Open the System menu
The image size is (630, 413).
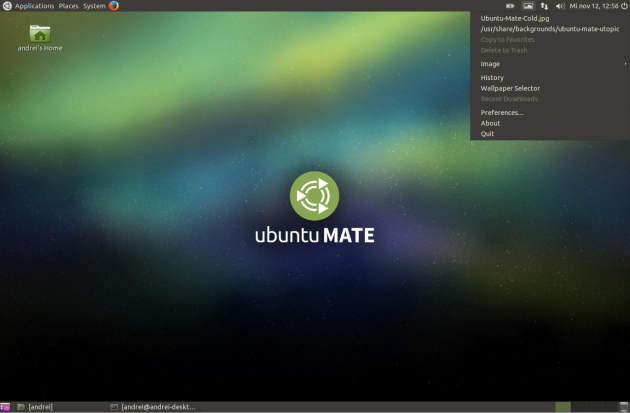(x=94, y=6)
